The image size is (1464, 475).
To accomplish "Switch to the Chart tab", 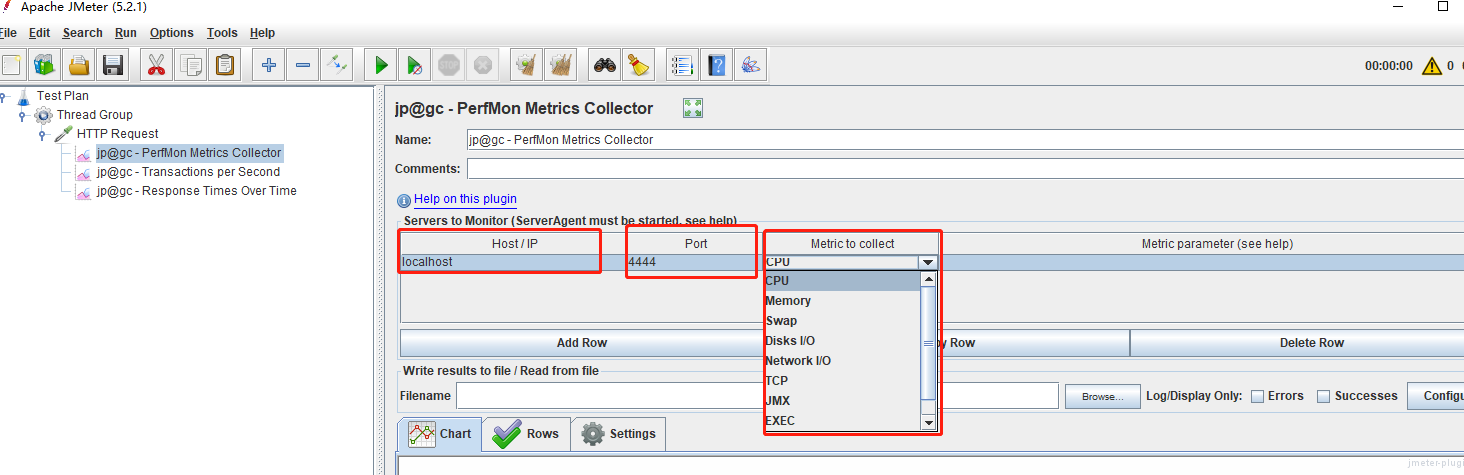I will click(x=440, y=434).
